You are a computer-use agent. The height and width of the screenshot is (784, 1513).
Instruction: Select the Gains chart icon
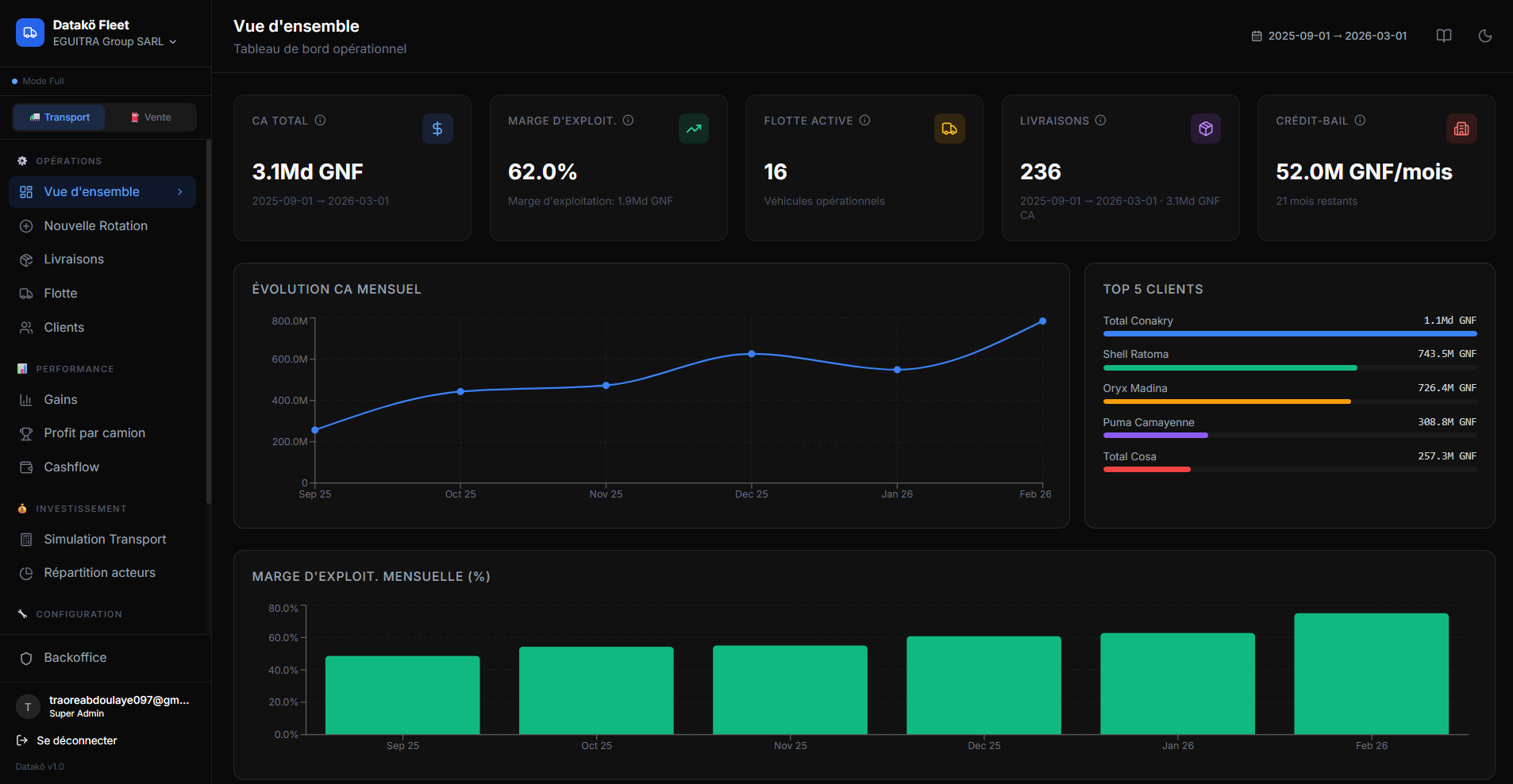click(26, 399)
